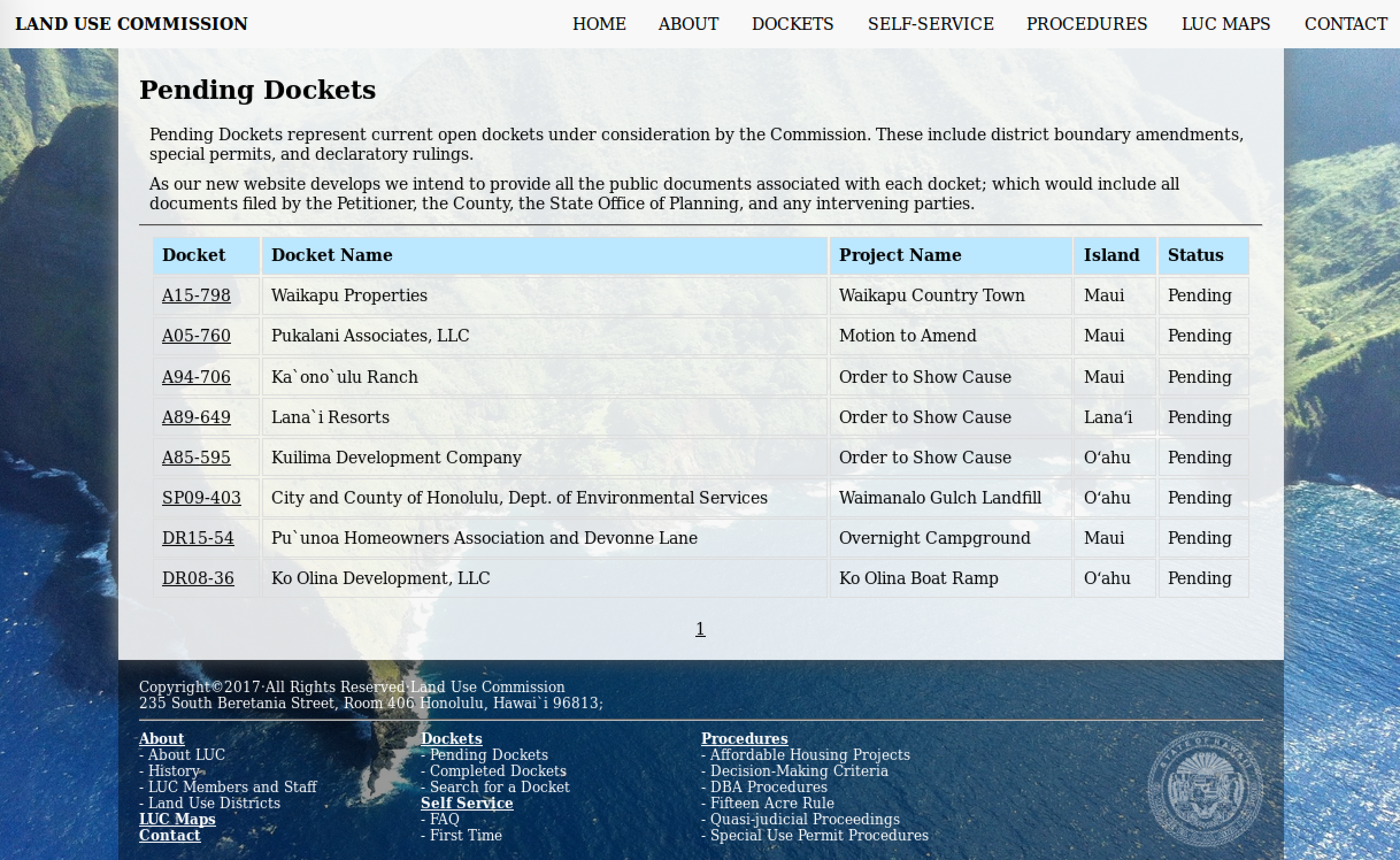Open the SELF-SERVICE navigation menu
The width and height of the screenshot is (1400, 860).
(x=930, y=24)
